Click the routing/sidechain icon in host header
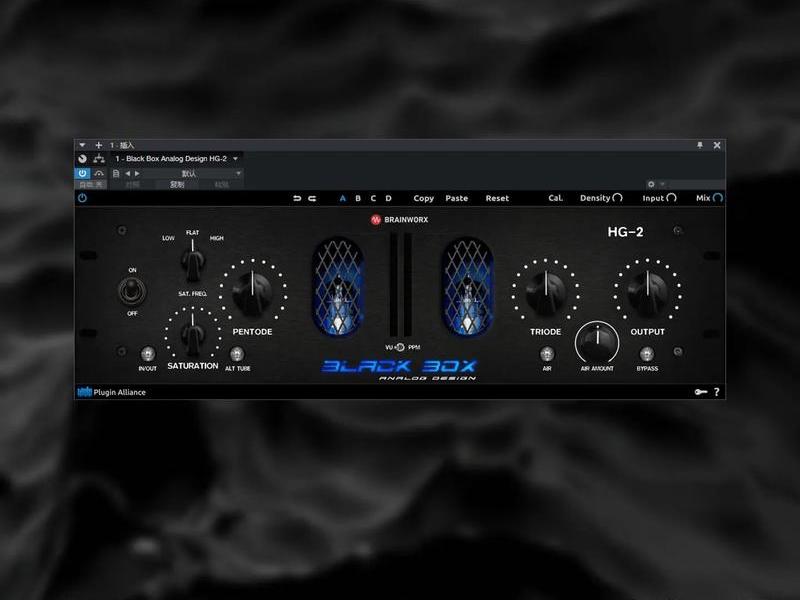800x600 pixels. click(x=99, y=159)
